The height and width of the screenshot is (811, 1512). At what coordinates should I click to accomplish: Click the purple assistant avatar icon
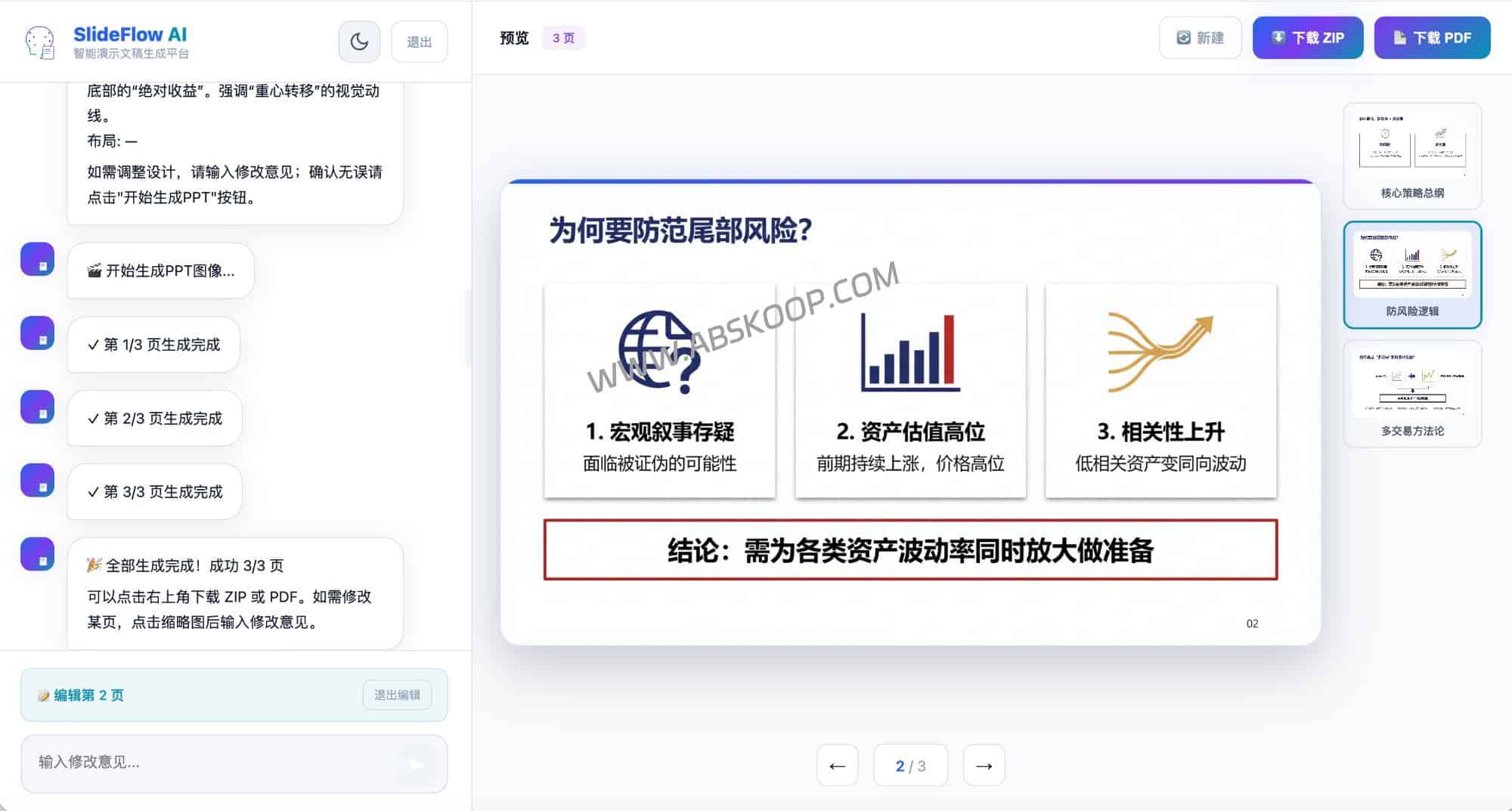tap(36, 259)
